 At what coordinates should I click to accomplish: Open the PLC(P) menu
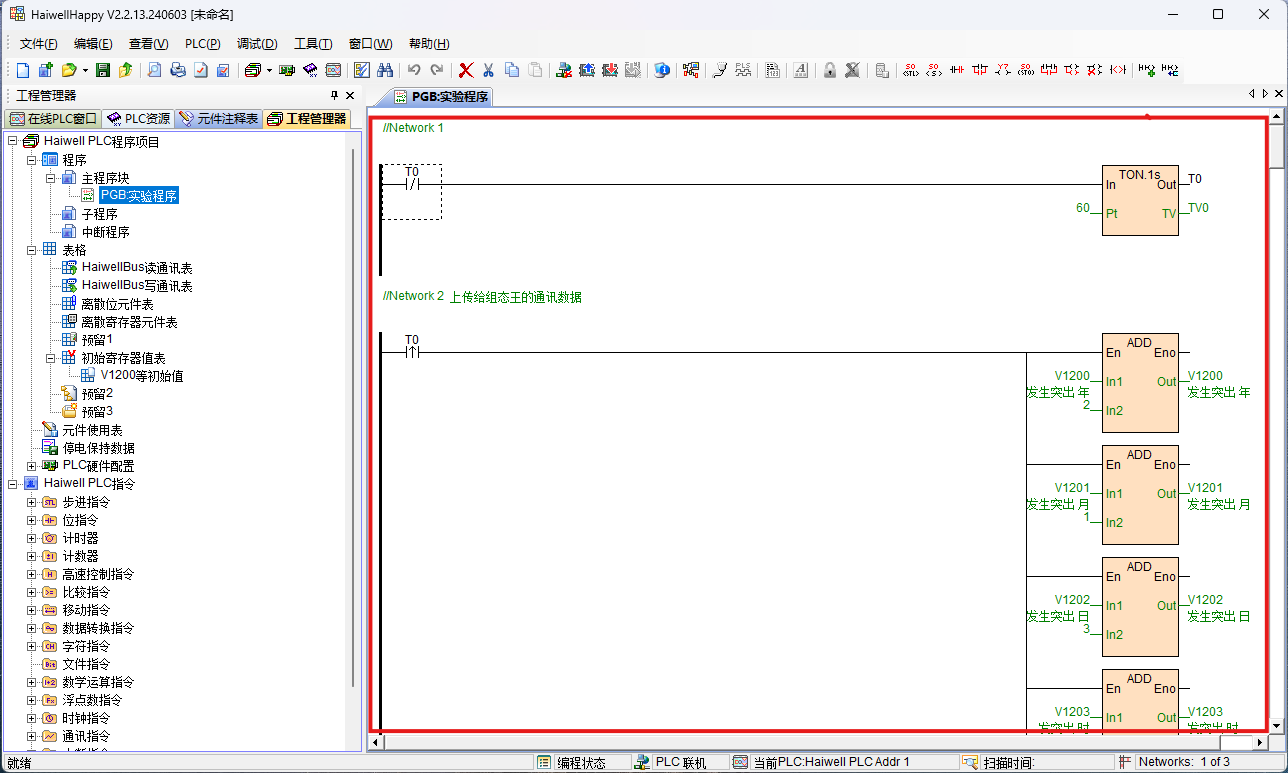click(x=203, y=44)
